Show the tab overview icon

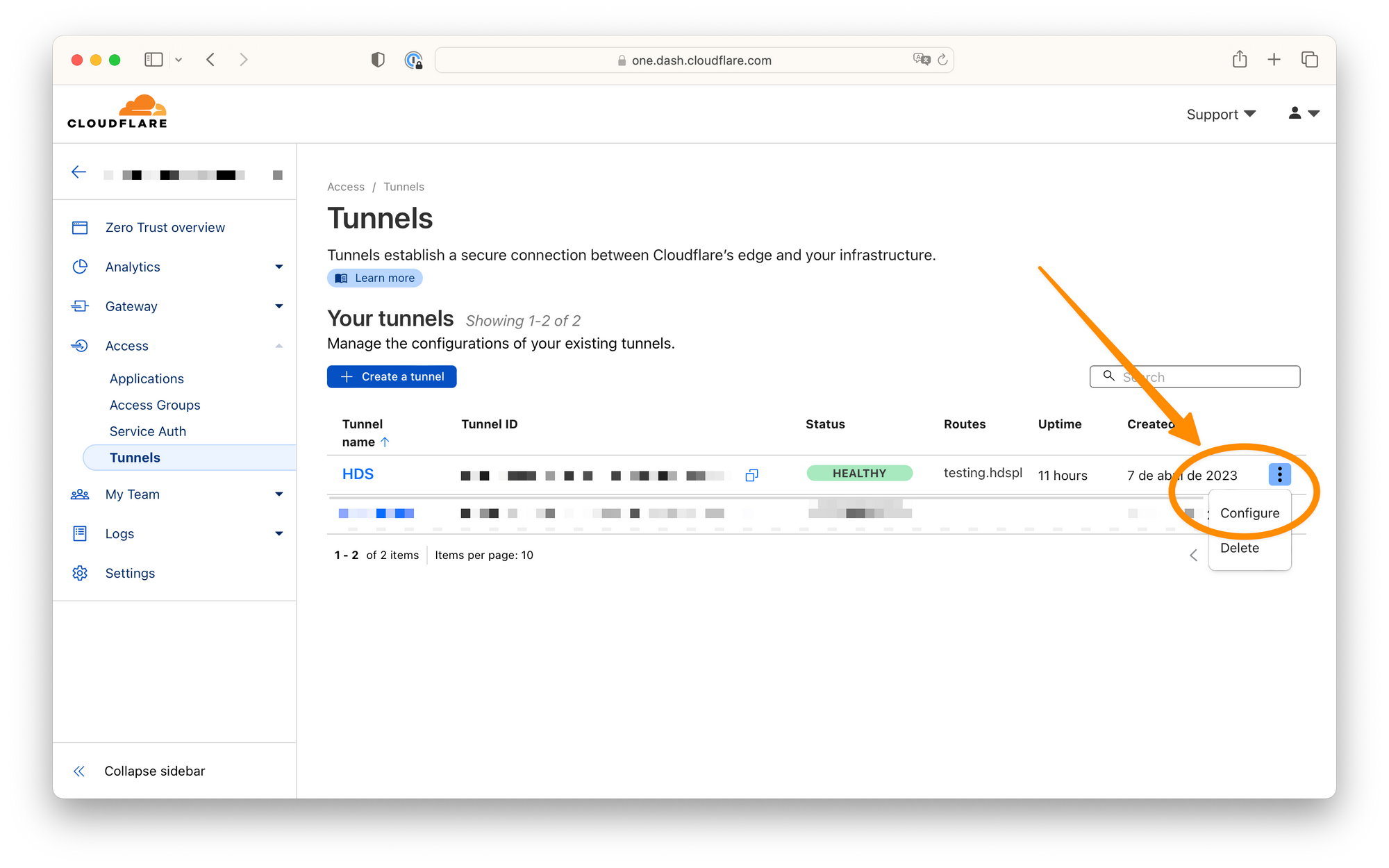(x=1309, y=60)
